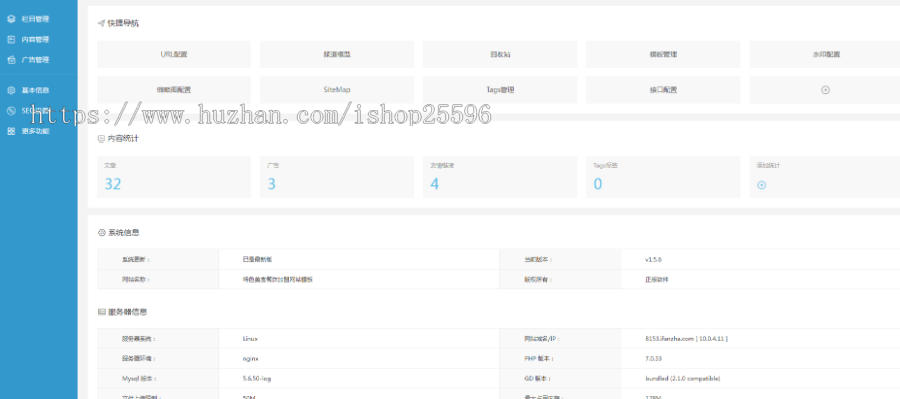The image size is (900, 399).
Task: Click the Mysql version label cell
Action: pyautogui.click(x=158, y=378)
